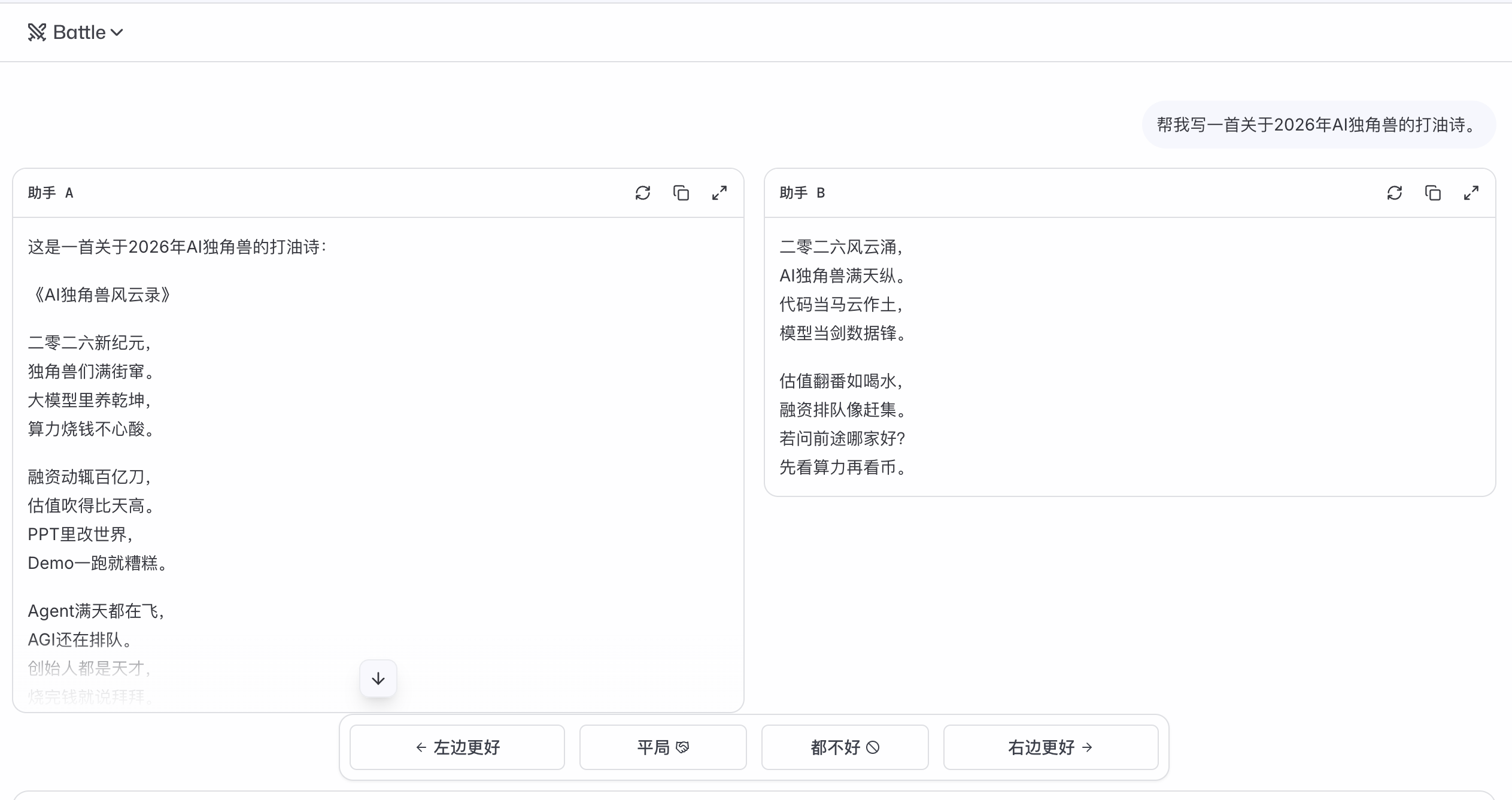The height and width of the screenshot is (800, 1512).
Task: Click the 助手 A header label
Action: [x=51, y=193]
